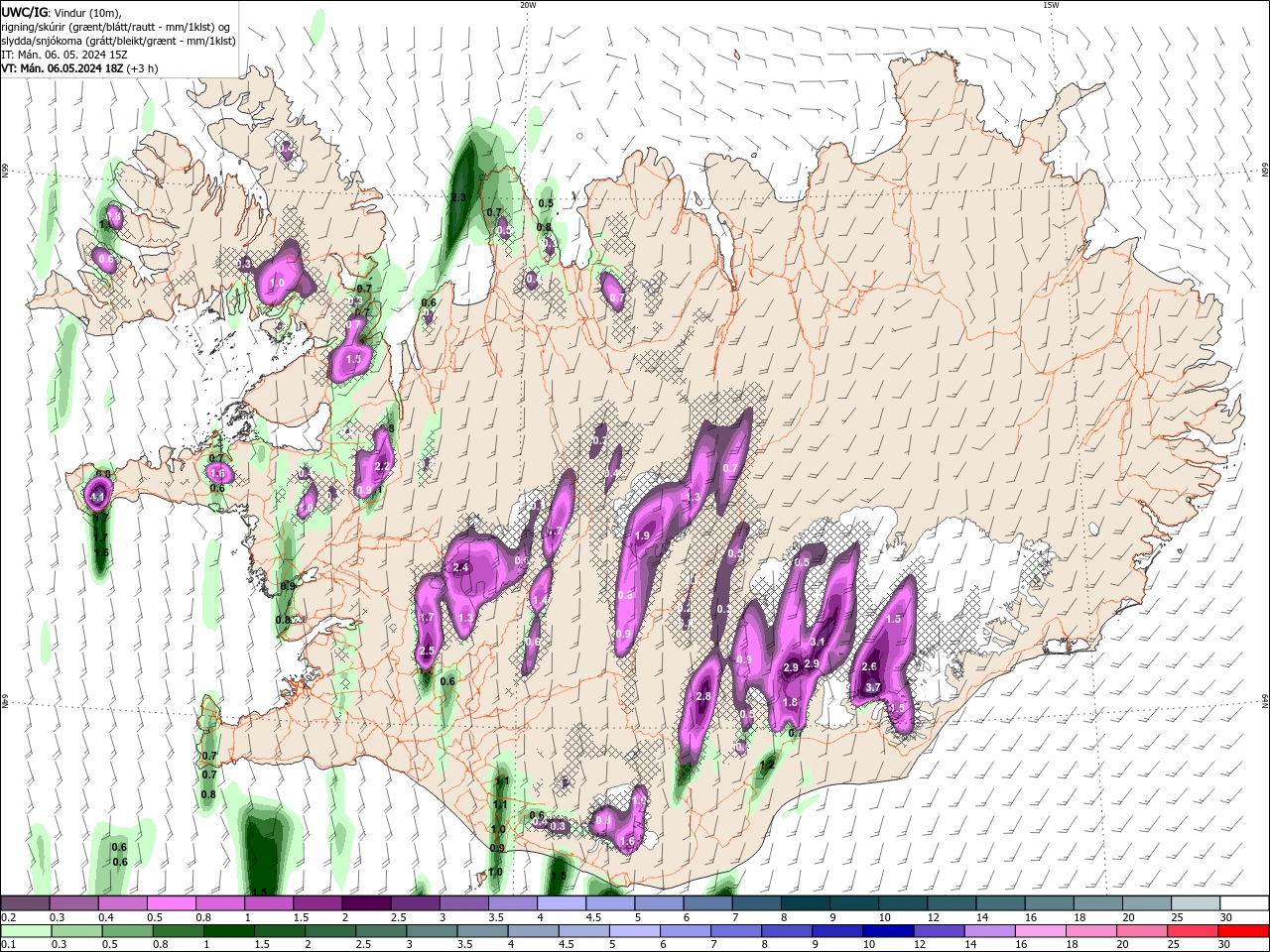Click the bright red rain legend swatch starting at 30

pos(1243,931)
